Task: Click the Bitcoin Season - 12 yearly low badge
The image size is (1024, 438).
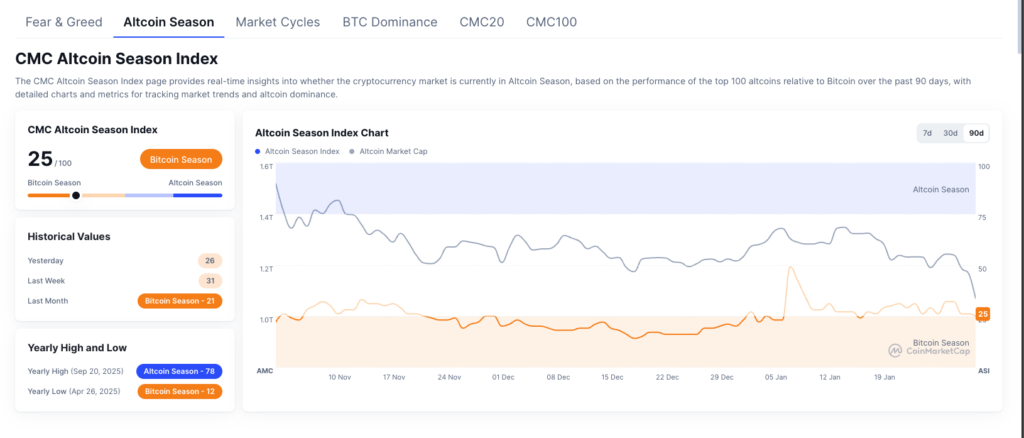Action: tap(179, 391)
